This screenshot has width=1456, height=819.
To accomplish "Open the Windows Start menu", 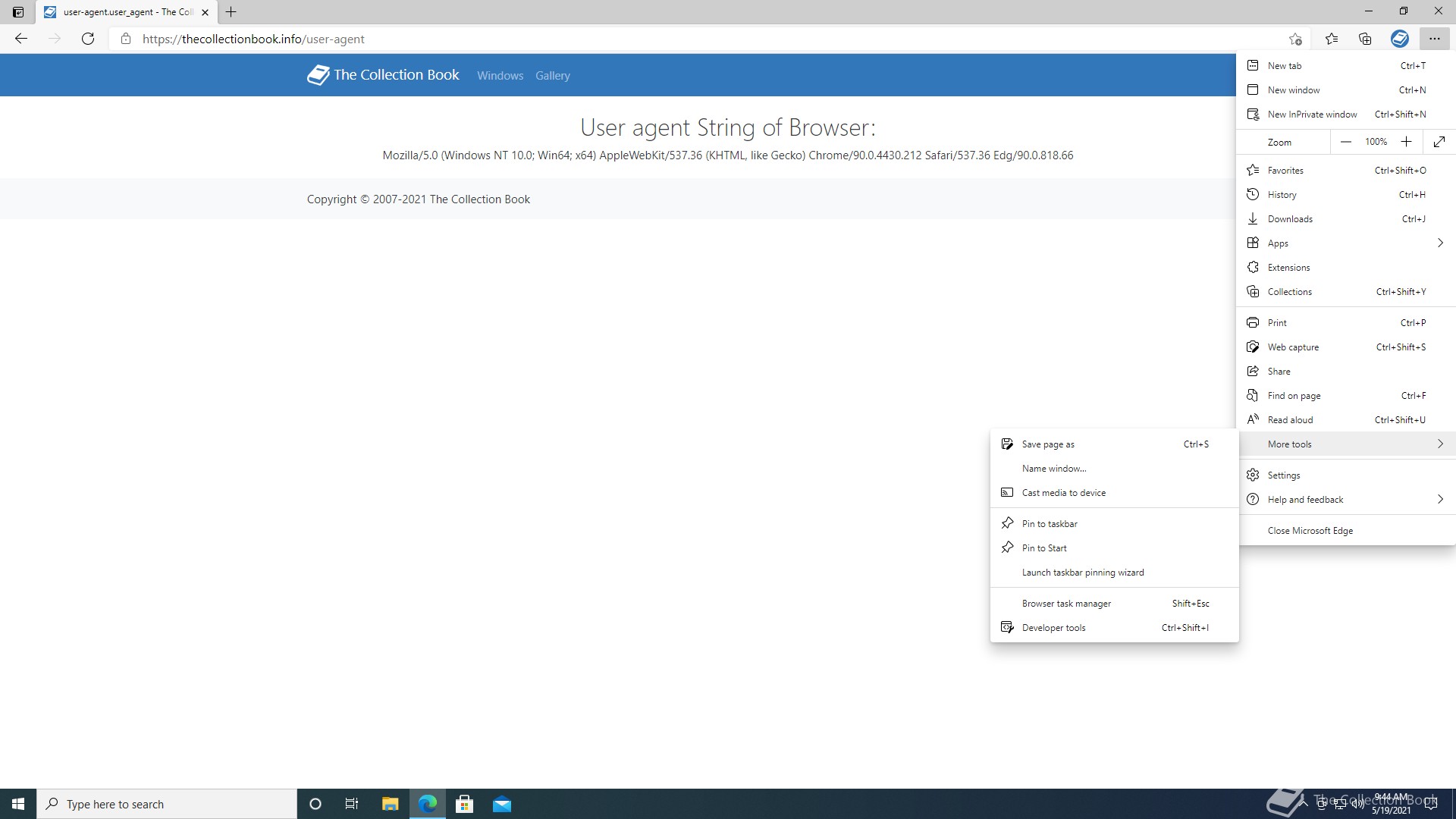I will tap(18, 804).
